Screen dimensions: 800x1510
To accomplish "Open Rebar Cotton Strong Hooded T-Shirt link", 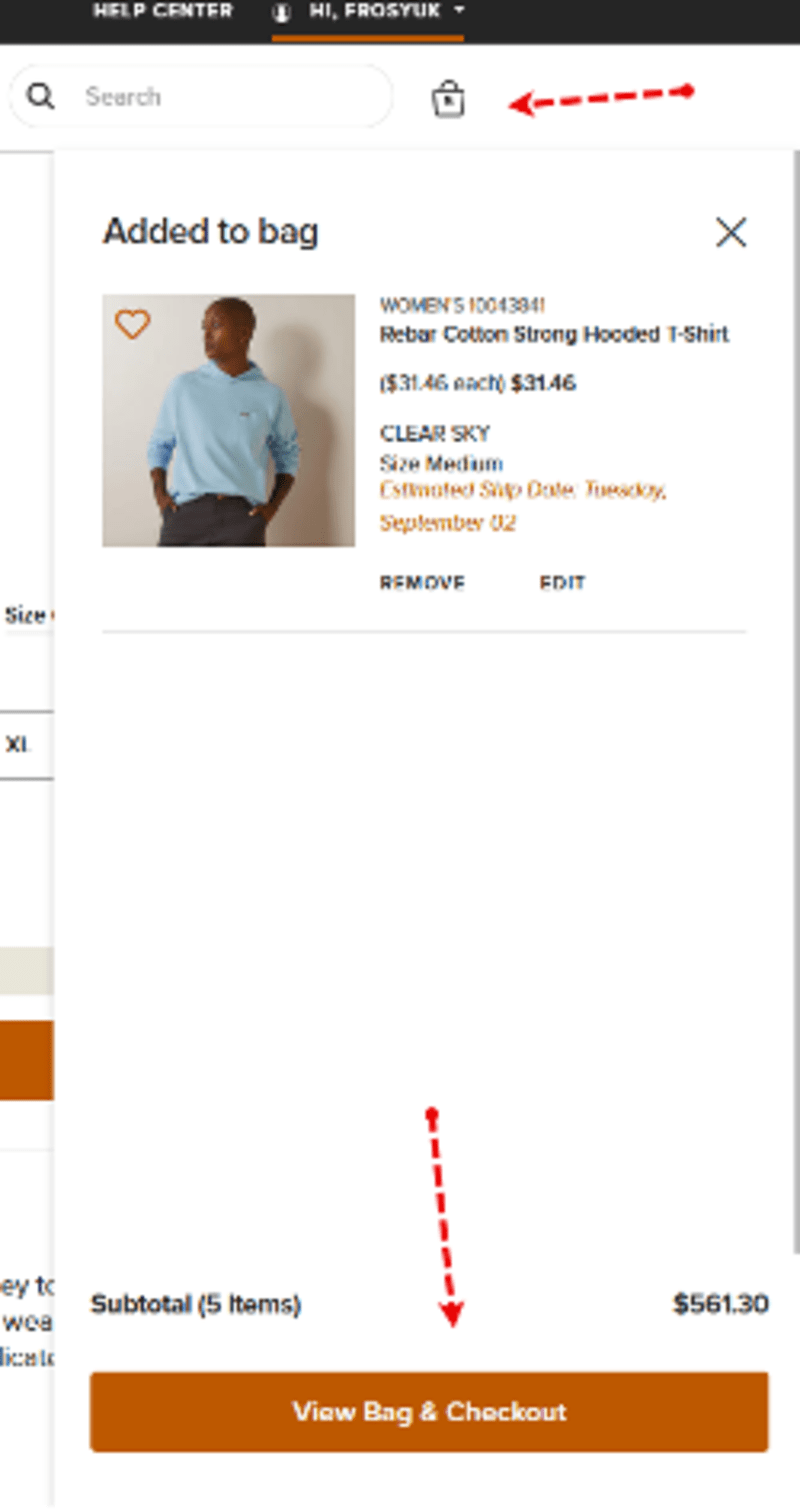I will coord(554,335).
